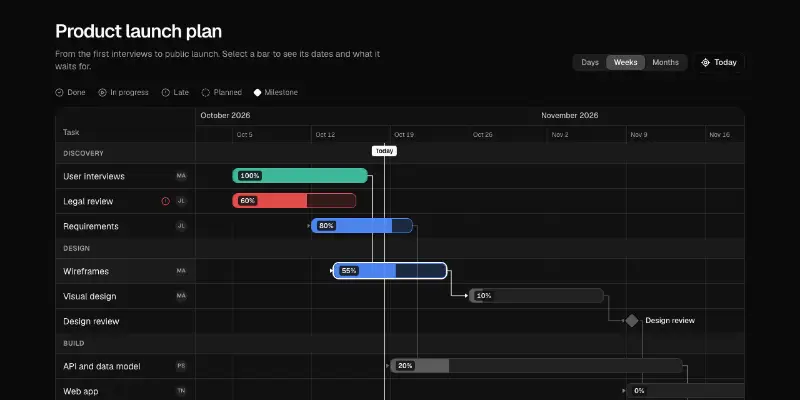This screenshot has height=400, width=800.
Task: Click the November 2026 month label
Action: point(570,115)
